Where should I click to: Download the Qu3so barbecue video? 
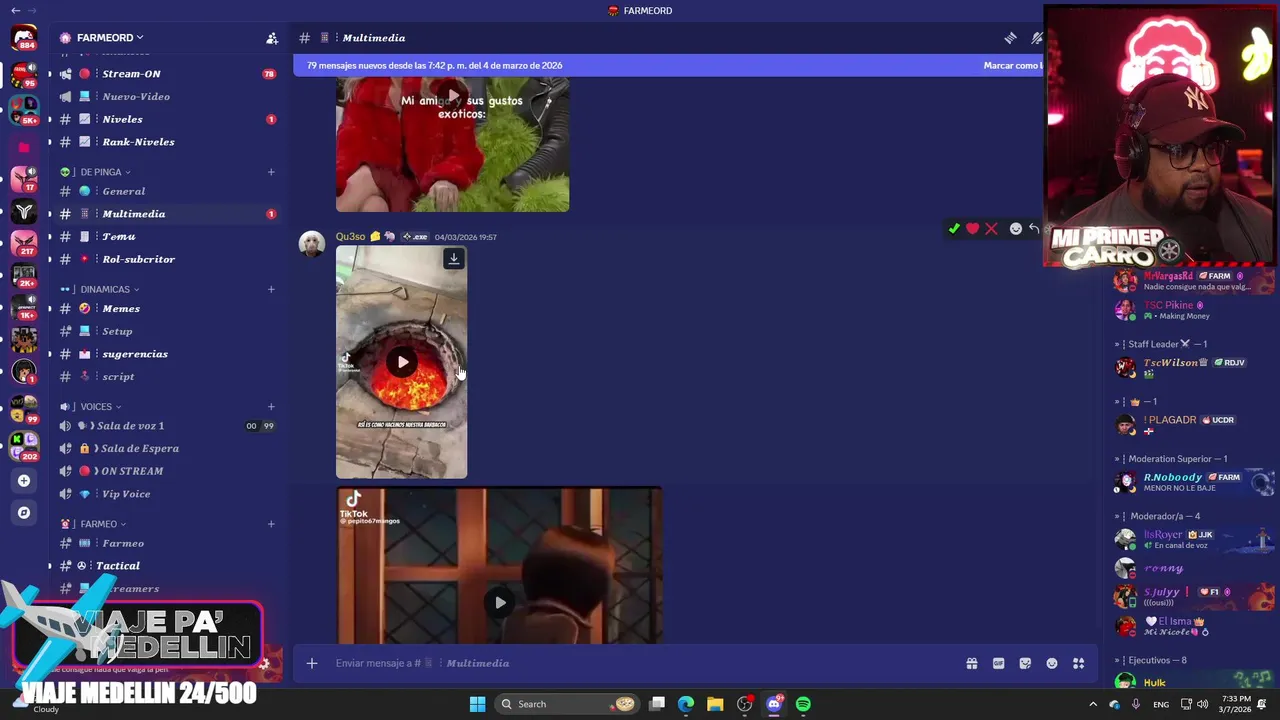pyautogui.click(x=453, y=259)
